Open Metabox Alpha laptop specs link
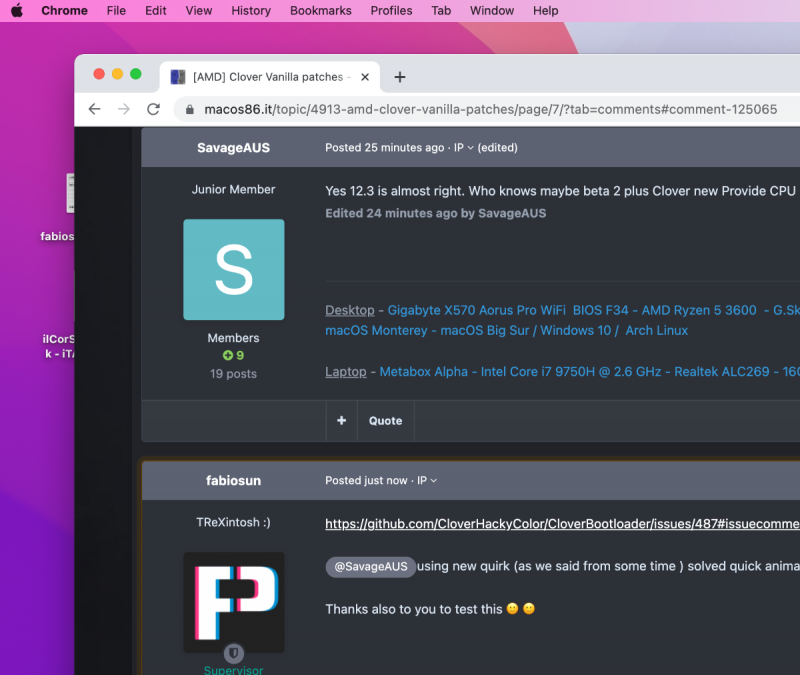The width and height of the screenshot is (800, 675). click(423, 371)
